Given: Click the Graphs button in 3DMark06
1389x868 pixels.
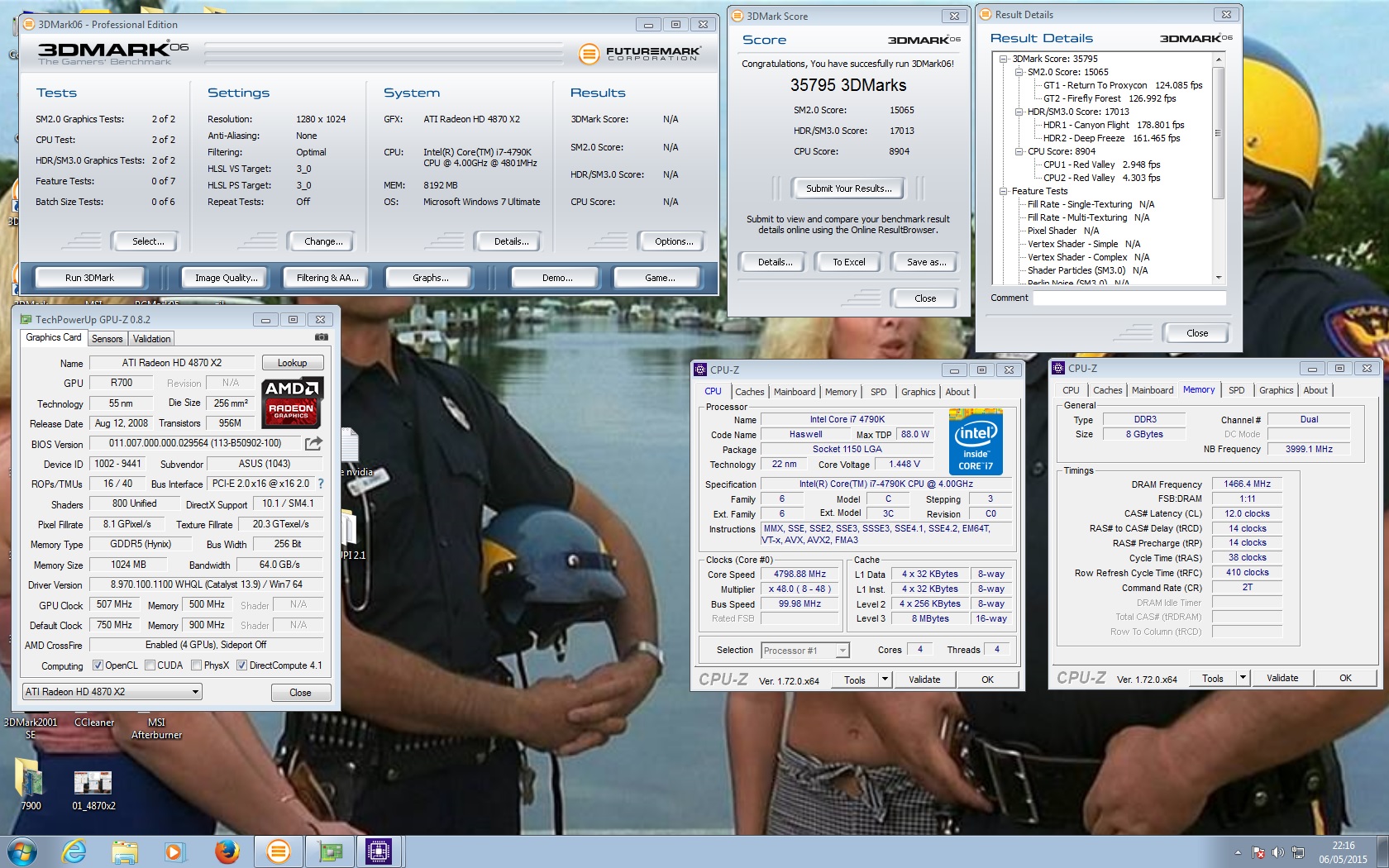Looking at the screenshot, I should tap(430, 278).
